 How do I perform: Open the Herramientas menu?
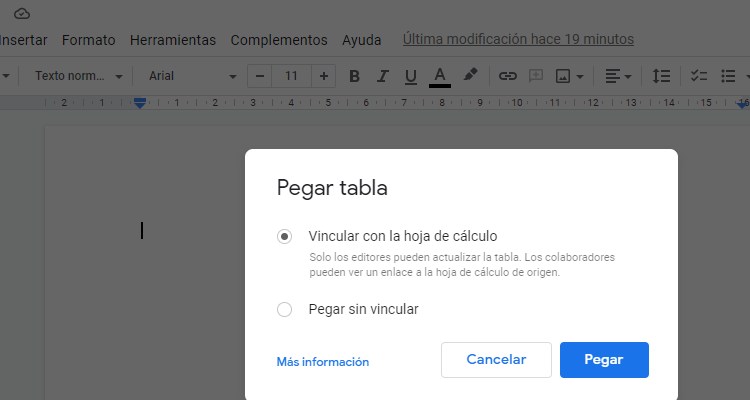[x=173, y=40]
